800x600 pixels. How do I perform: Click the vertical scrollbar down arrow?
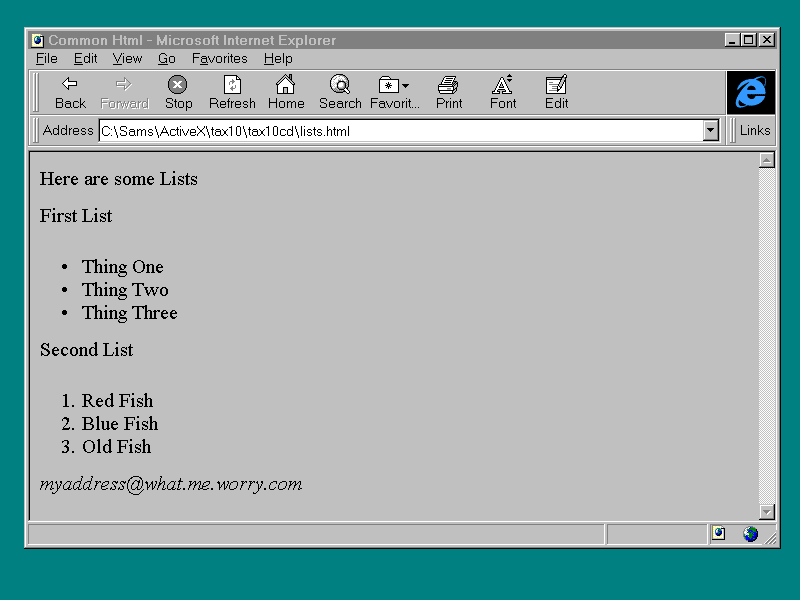click(767, 512)
